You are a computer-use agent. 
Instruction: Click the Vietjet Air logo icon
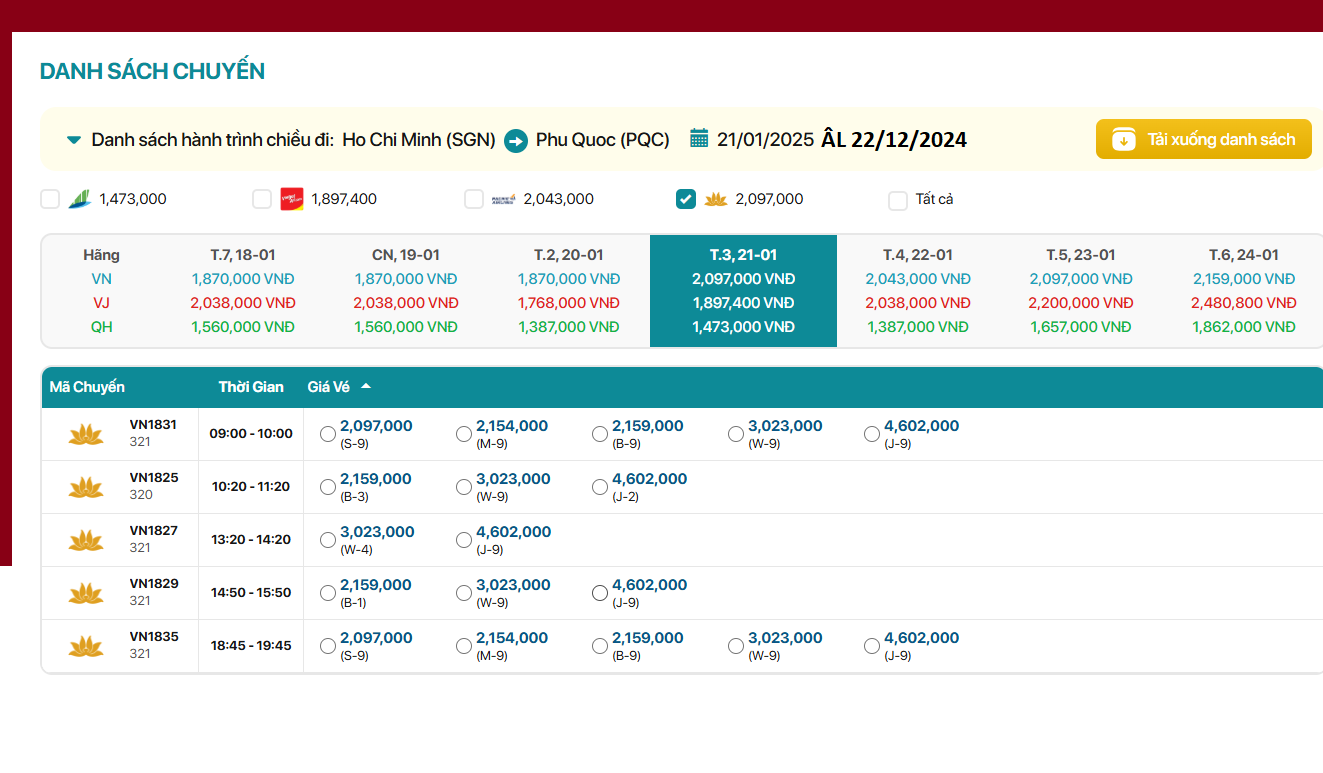pos(292,199)
